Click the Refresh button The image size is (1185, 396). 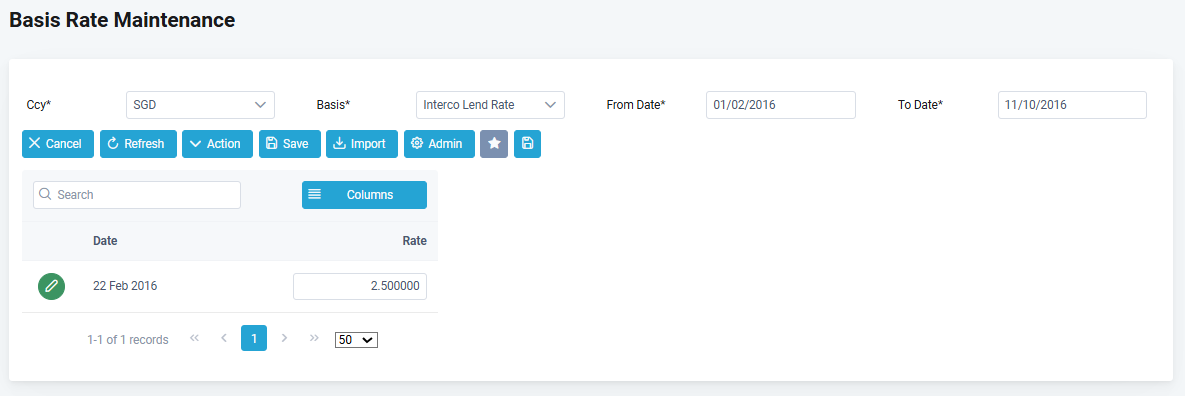[x=138, y=144]
